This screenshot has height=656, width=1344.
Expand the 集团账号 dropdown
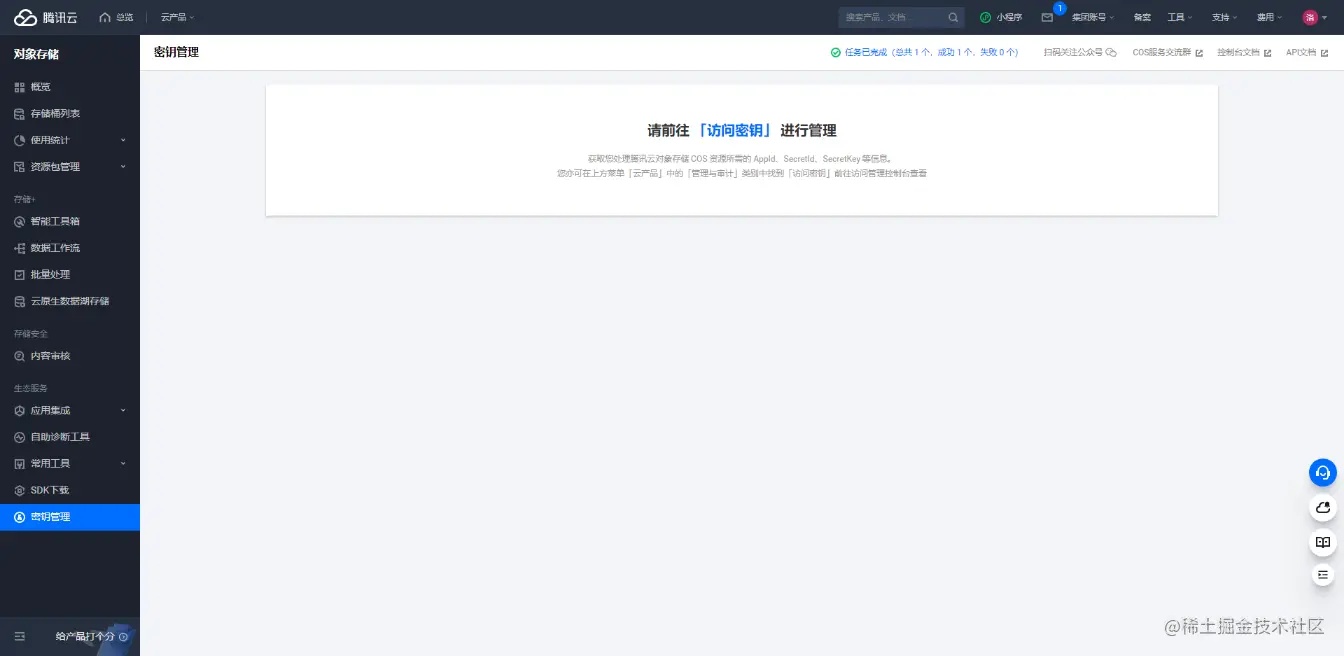click(1093, 17)
